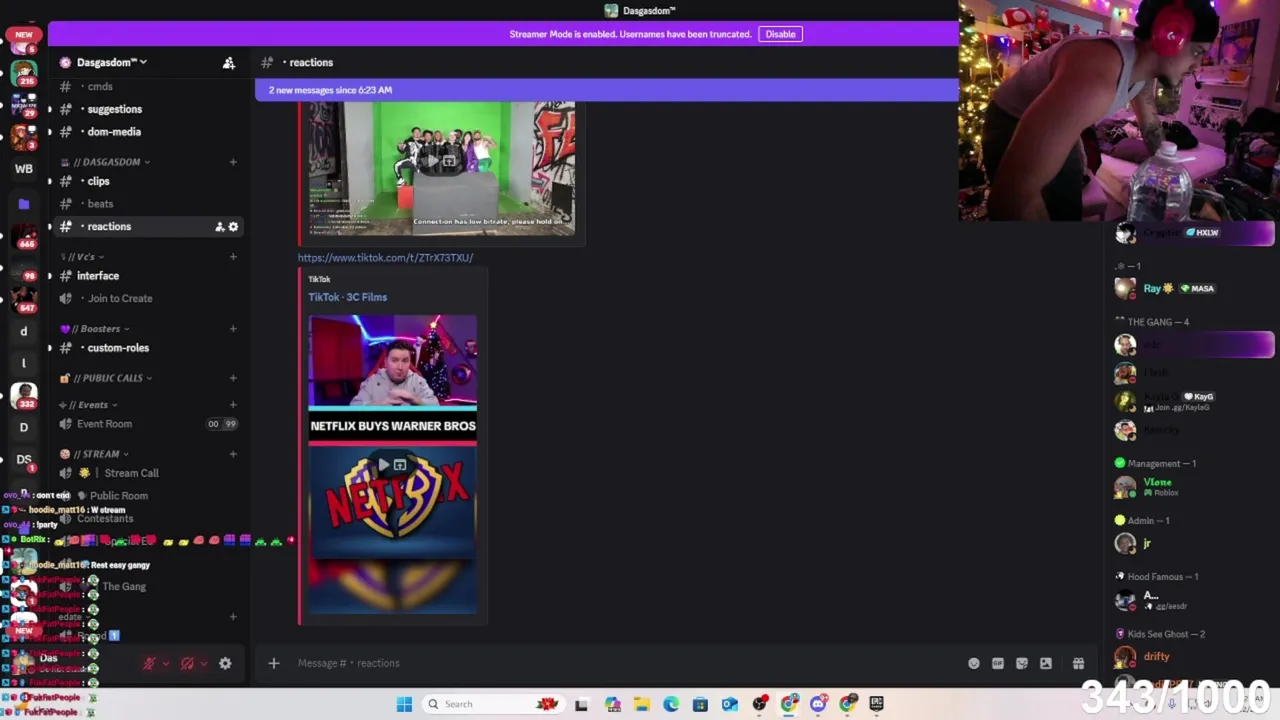The image size is (1280, 720).
Task: Add channel to // Boosters category
Action: tap(233, 329)
